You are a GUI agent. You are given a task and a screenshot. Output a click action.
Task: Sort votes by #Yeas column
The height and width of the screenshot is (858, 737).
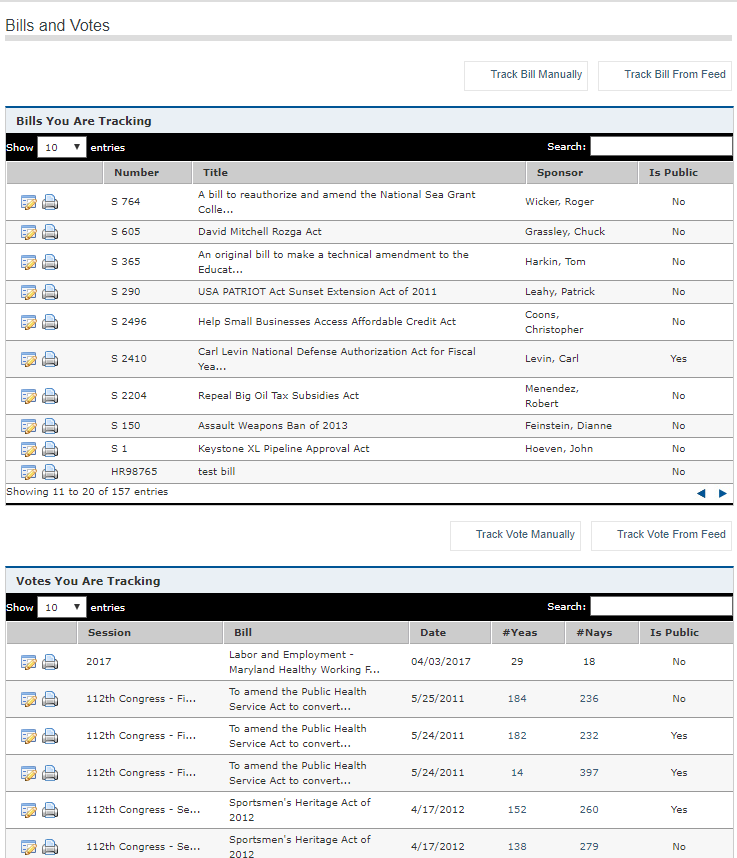528,633
